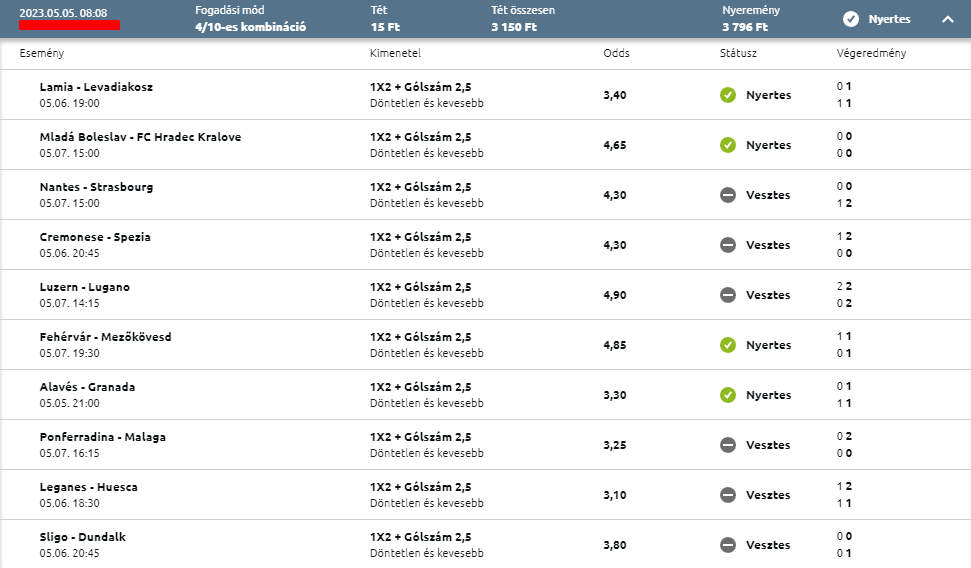Image resolution: width=971 pixels, height=568 pixels.
Task: Click the 4,90 odds for Luzern - Lugano
Action: click(615, 295)
